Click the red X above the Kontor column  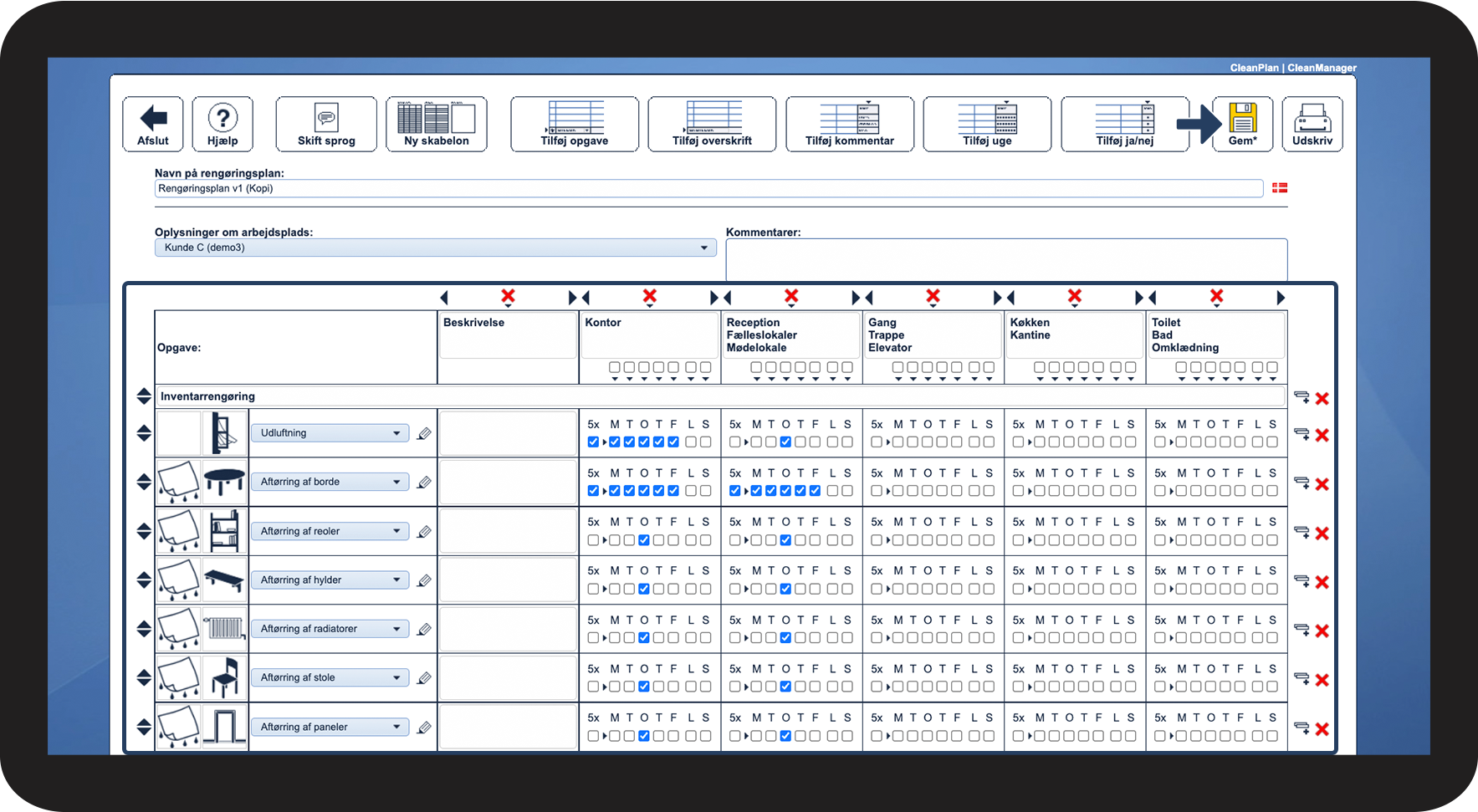tap(650, 297)
